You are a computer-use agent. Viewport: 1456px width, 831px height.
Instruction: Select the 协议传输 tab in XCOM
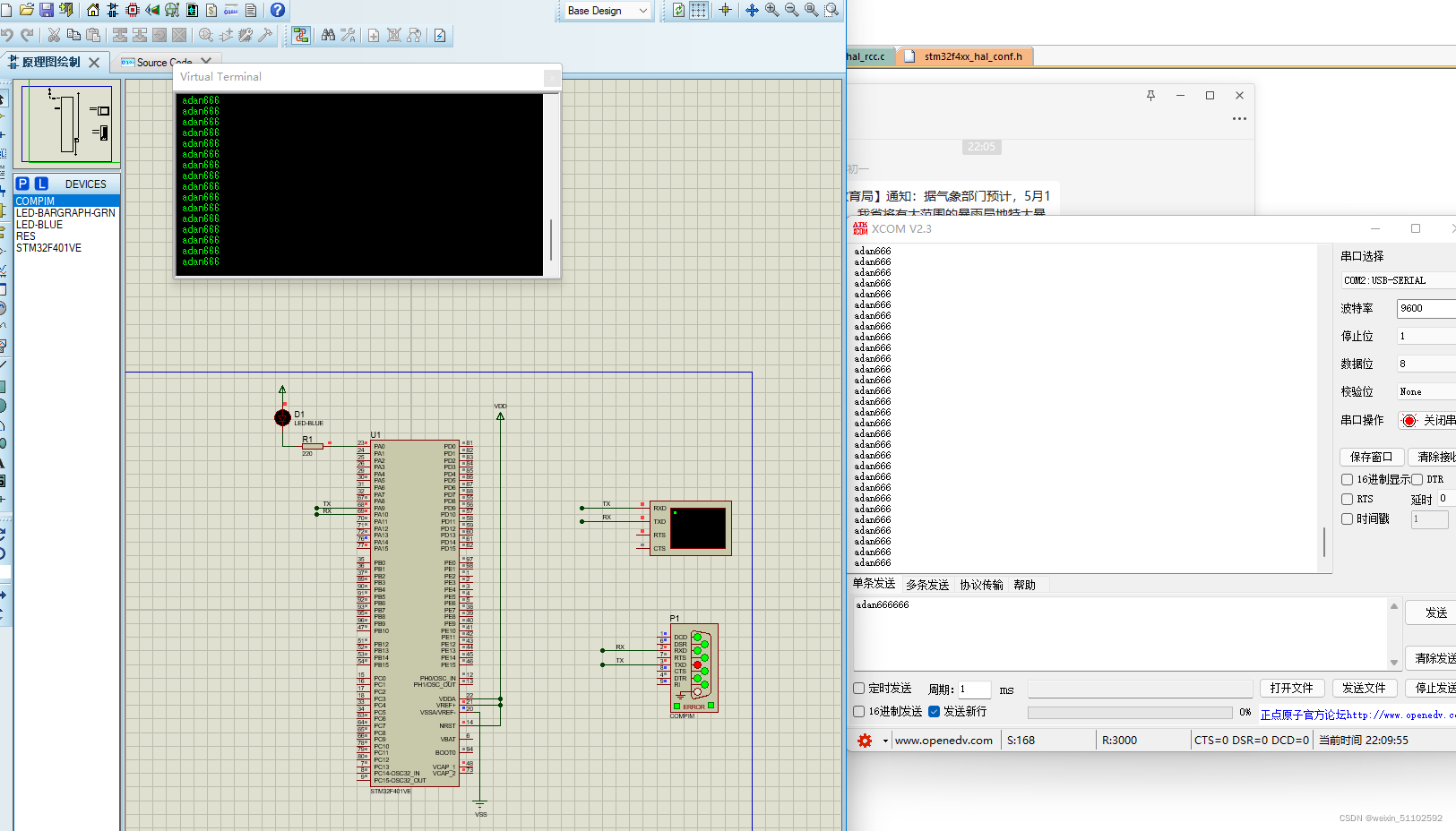(981, 585)
